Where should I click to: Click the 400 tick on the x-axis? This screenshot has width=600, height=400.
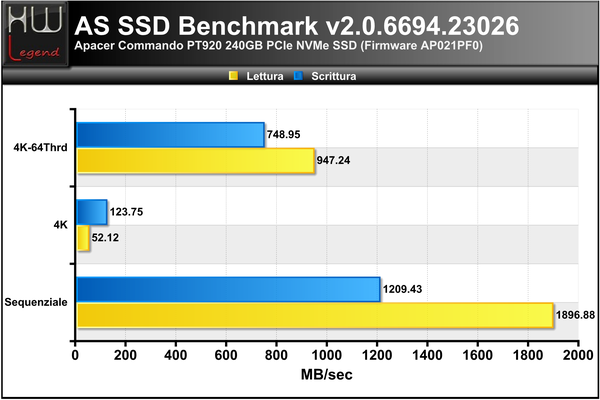tap(176, 355)
